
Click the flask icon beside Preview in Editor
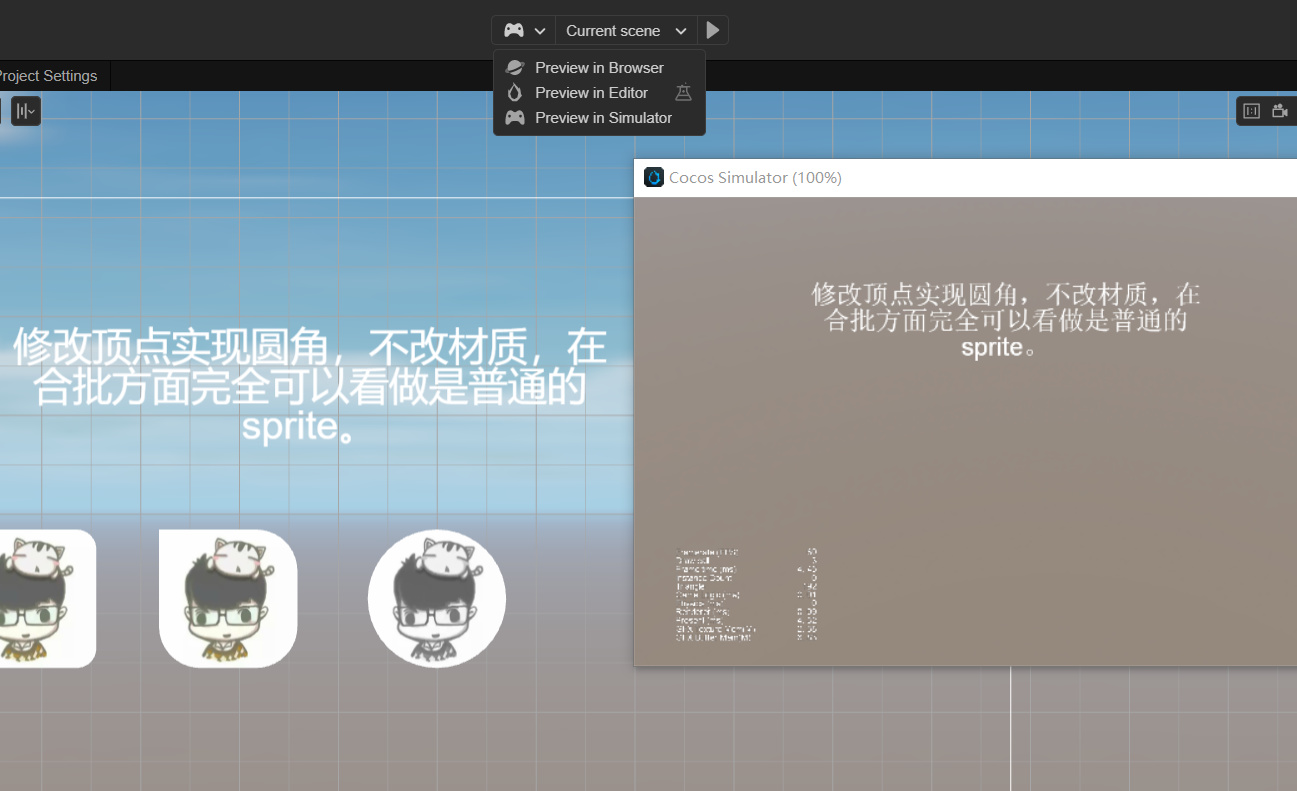coord(683,93)
